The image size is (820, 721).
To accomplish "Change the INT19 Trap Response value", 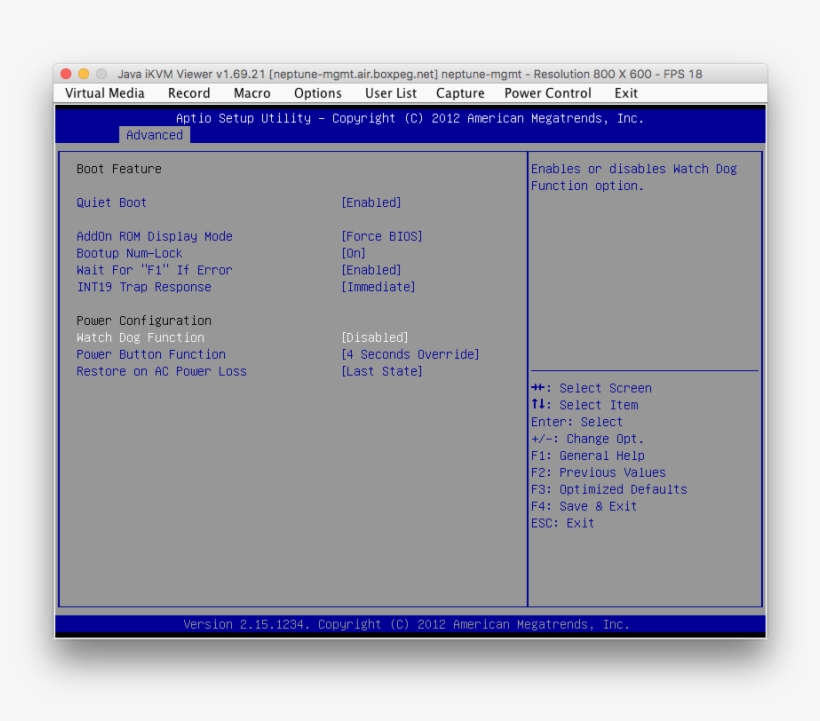I will pos(378,287).
